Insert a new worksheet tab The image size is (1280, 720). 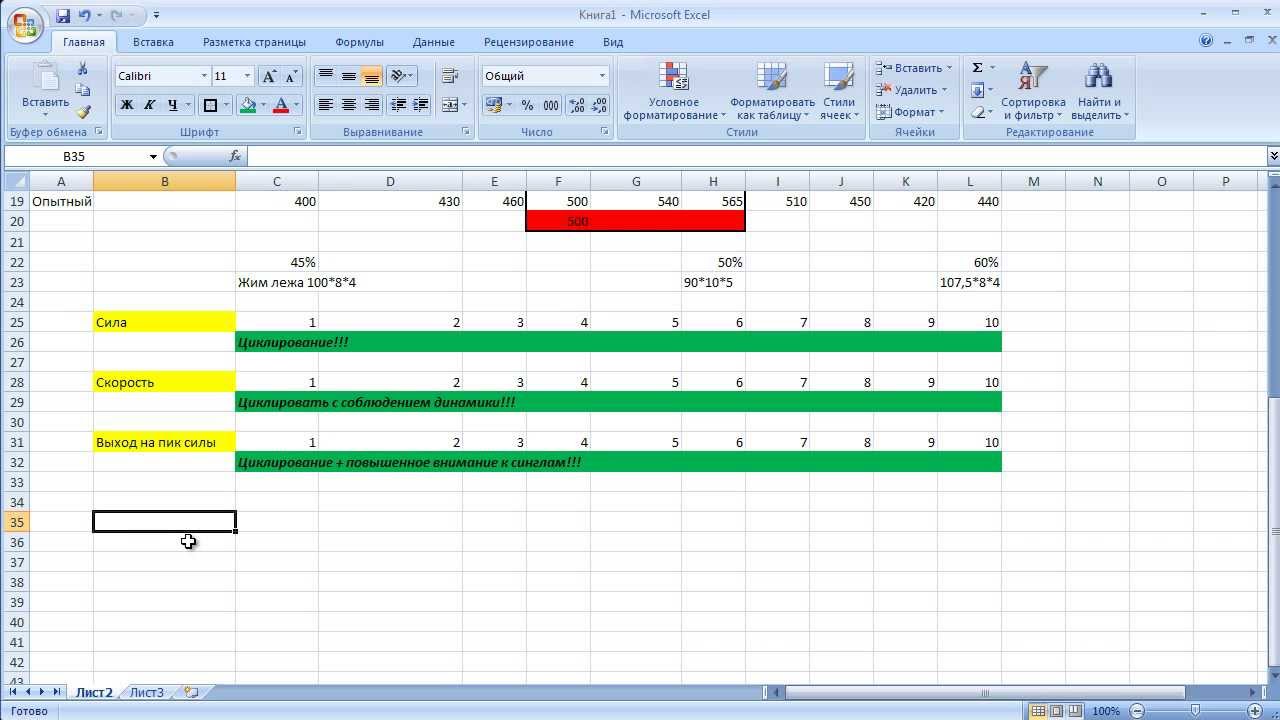point(191,692)
